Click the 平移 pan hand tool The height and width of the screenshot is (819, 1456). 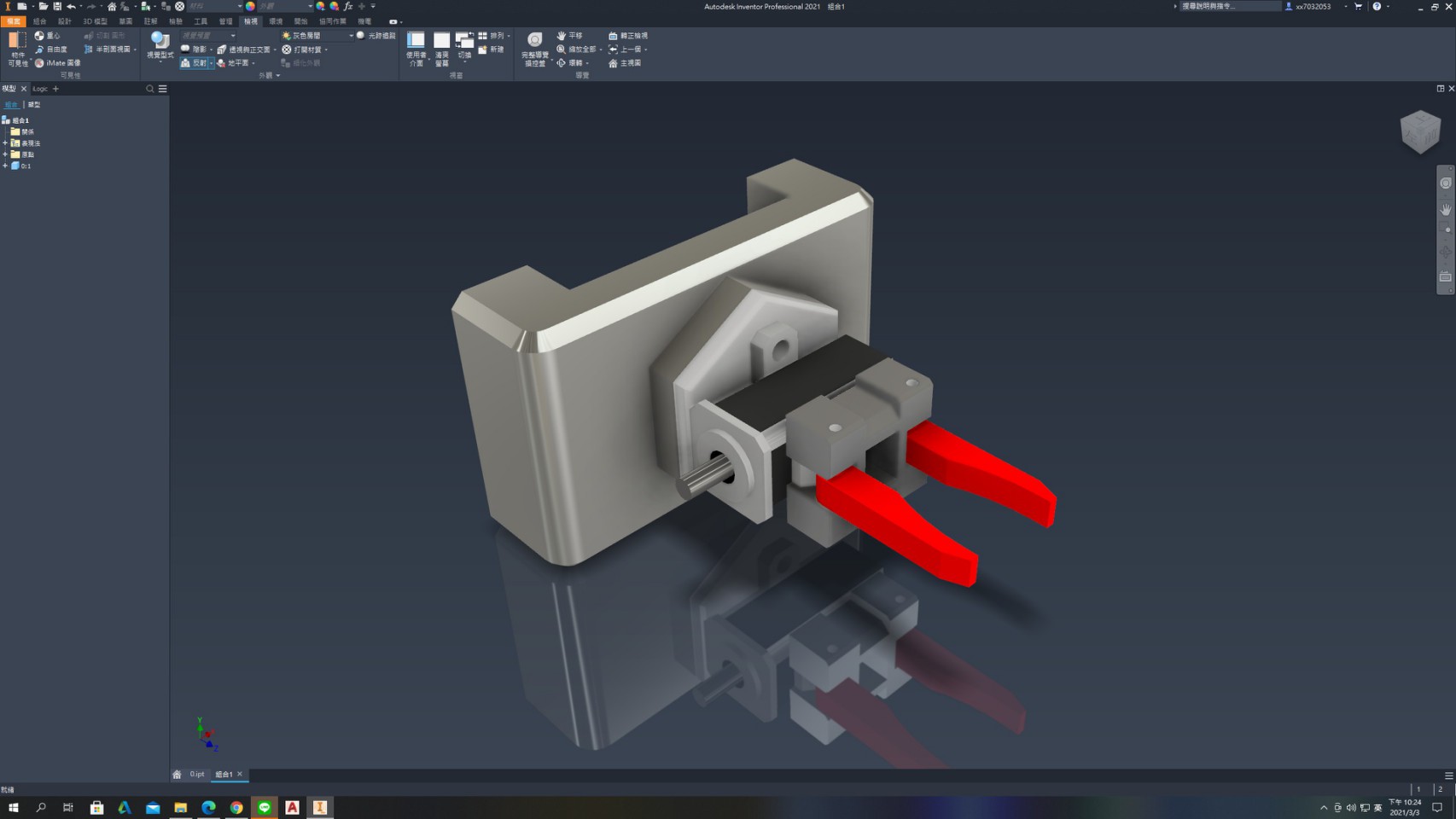click(569, 36)
